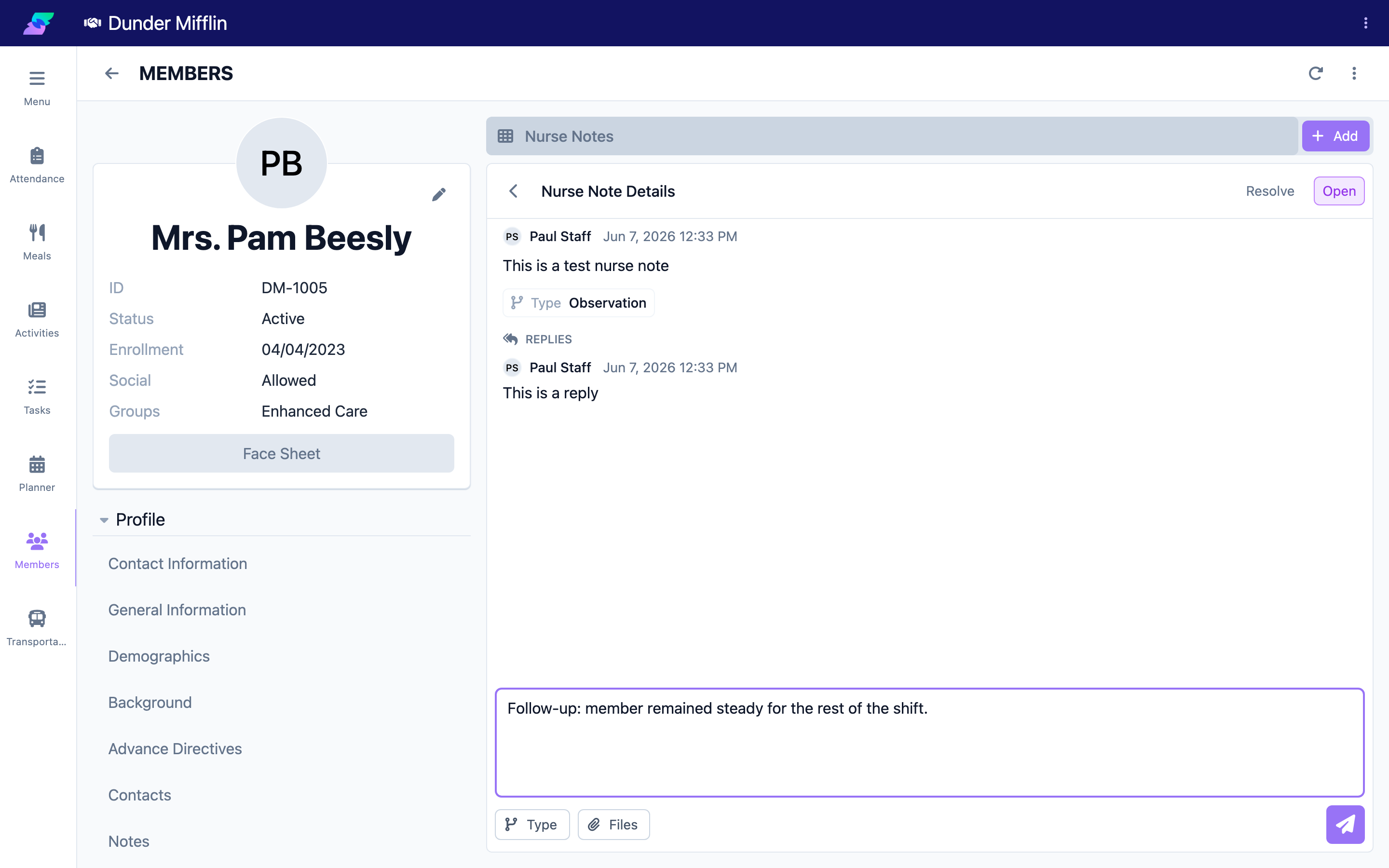Click the PS avatar on the reply
1389x868 pixels.
pyautogui.click(x=512, y=367)
